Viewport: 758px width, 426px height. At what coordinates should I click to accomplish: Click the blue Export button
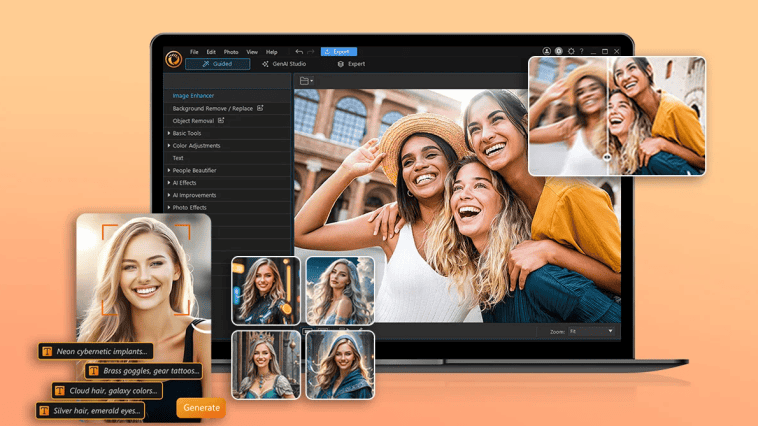[339, 52]
